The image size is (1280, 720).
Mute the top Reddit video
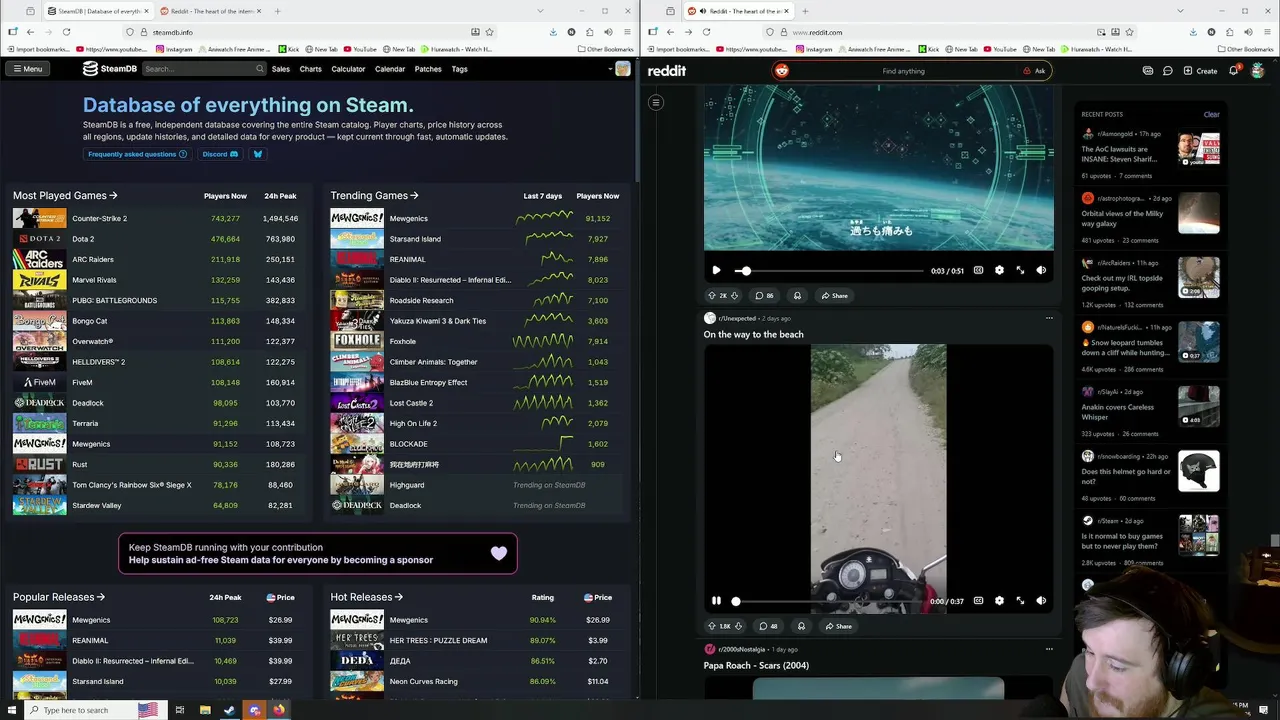point(1041,270)
